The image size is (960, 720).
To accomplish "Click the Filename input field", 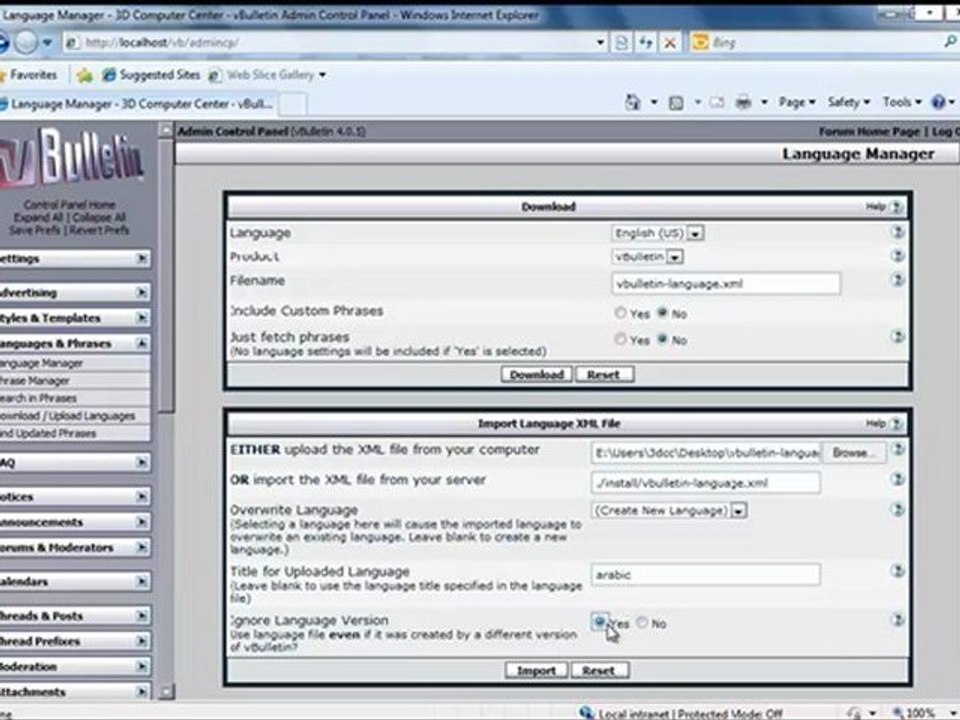I will coord(726,283).
